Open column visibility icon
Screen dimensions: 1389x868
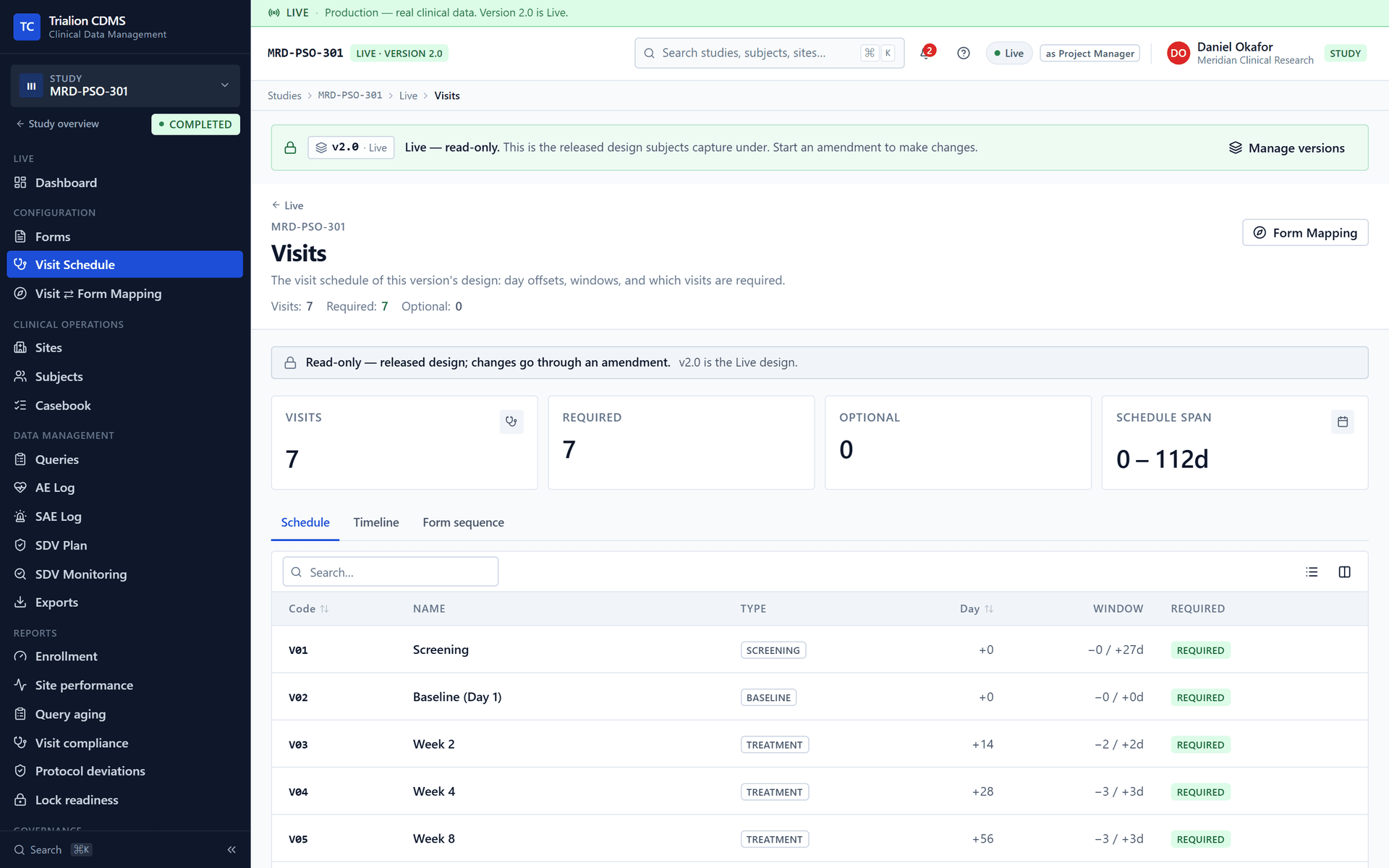coord(1344,572)
